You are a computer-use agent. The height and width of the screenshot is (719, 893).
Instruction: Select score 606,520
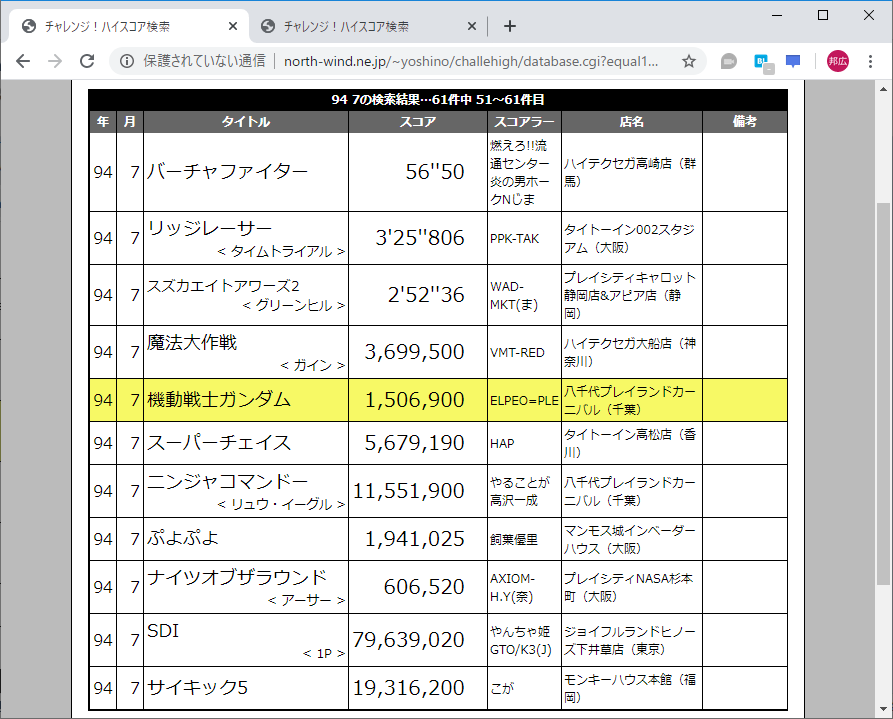(424, 586)
